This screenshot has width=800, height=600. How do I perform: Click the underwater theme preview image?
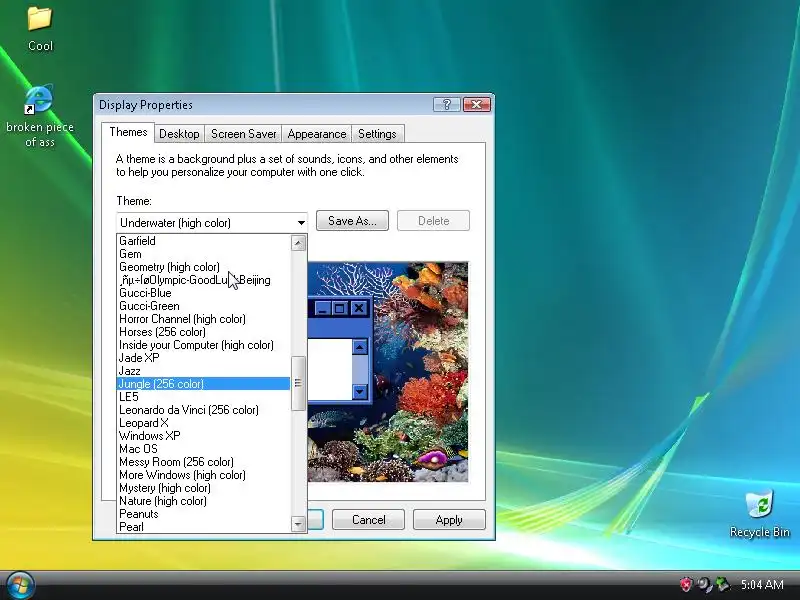pos(388,372)
